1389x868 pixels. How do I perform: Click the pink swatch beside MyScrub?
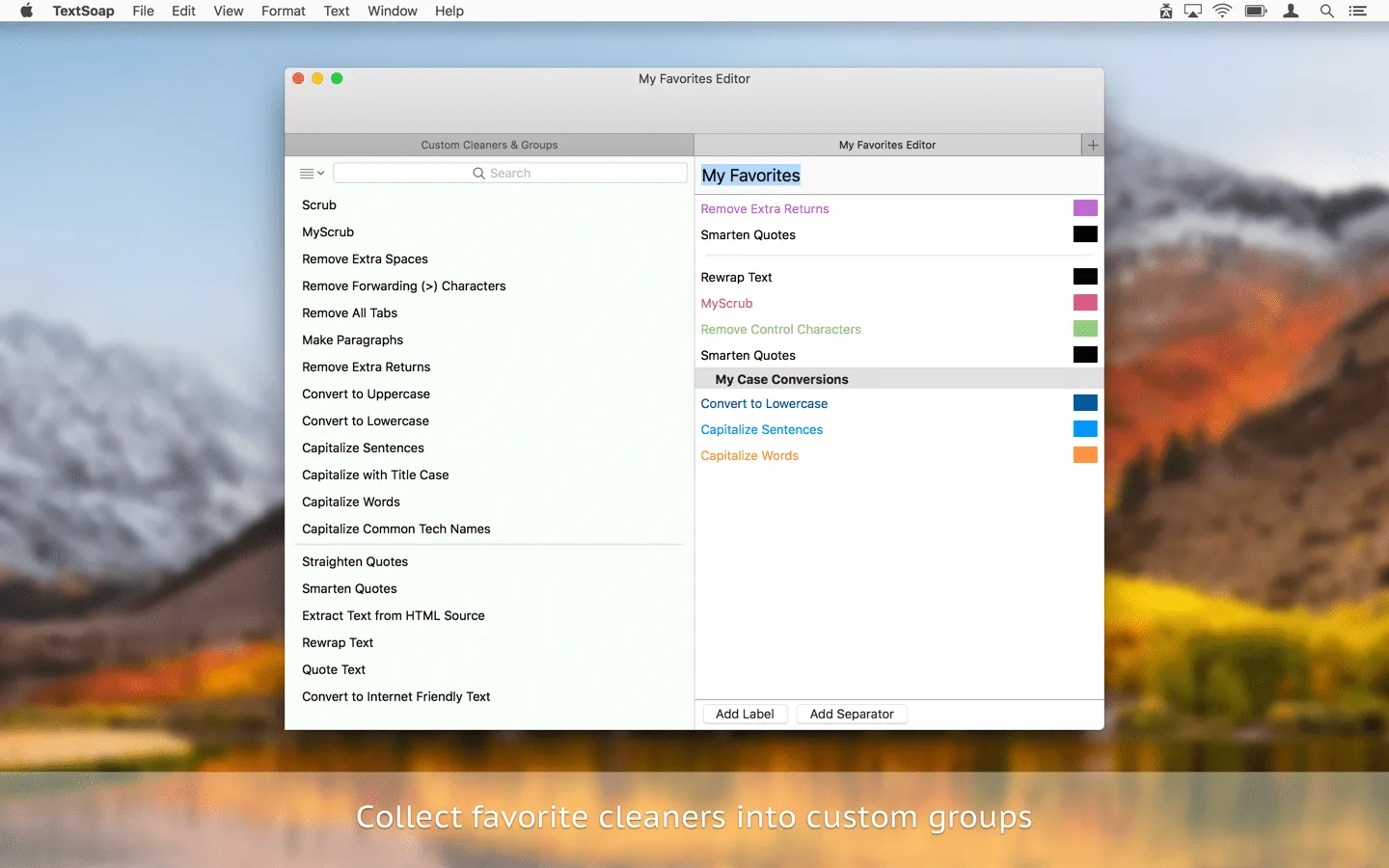click(1085, 302)
